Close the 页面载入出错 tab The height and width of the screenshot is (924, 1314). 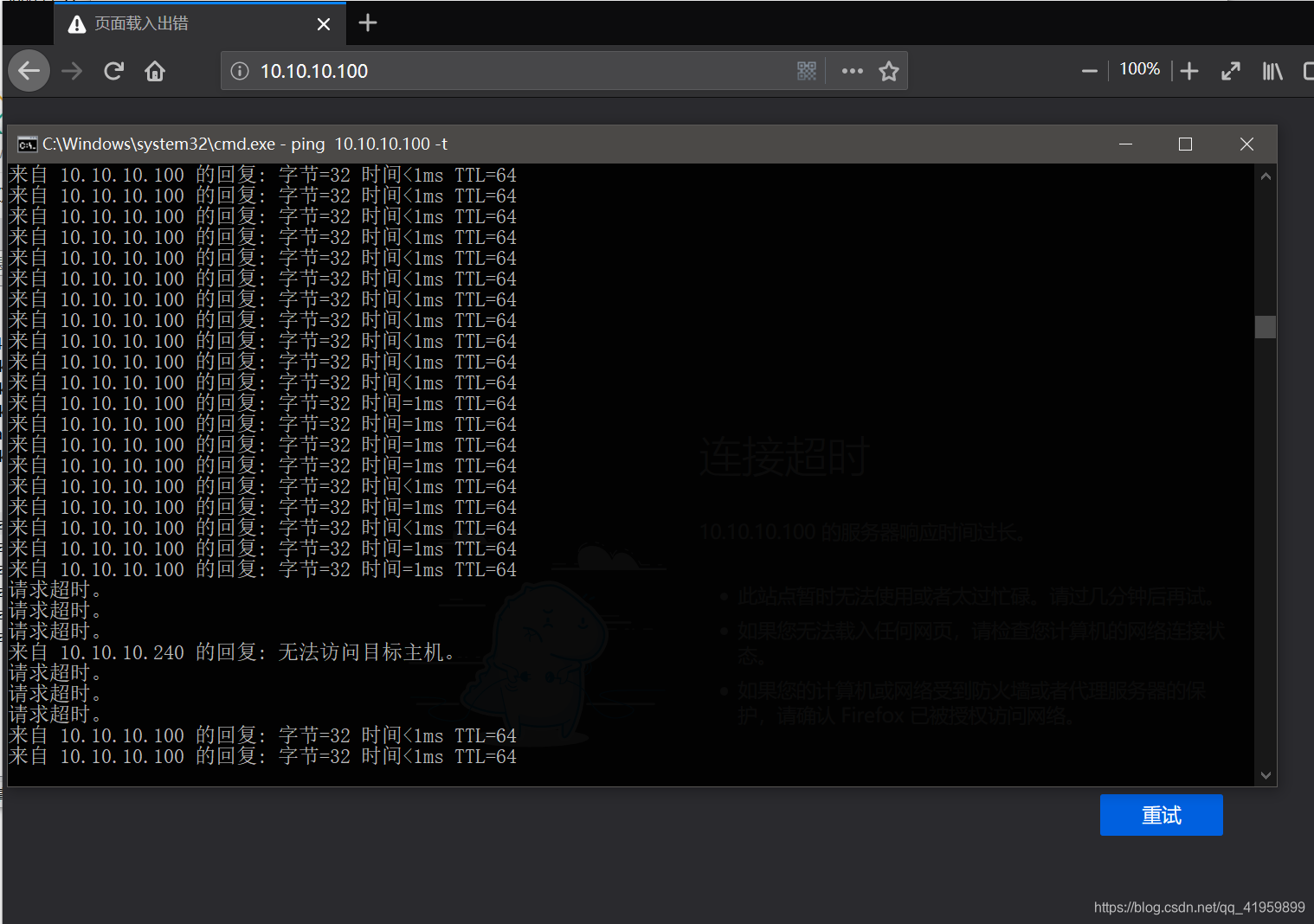(x=324, y=24)
